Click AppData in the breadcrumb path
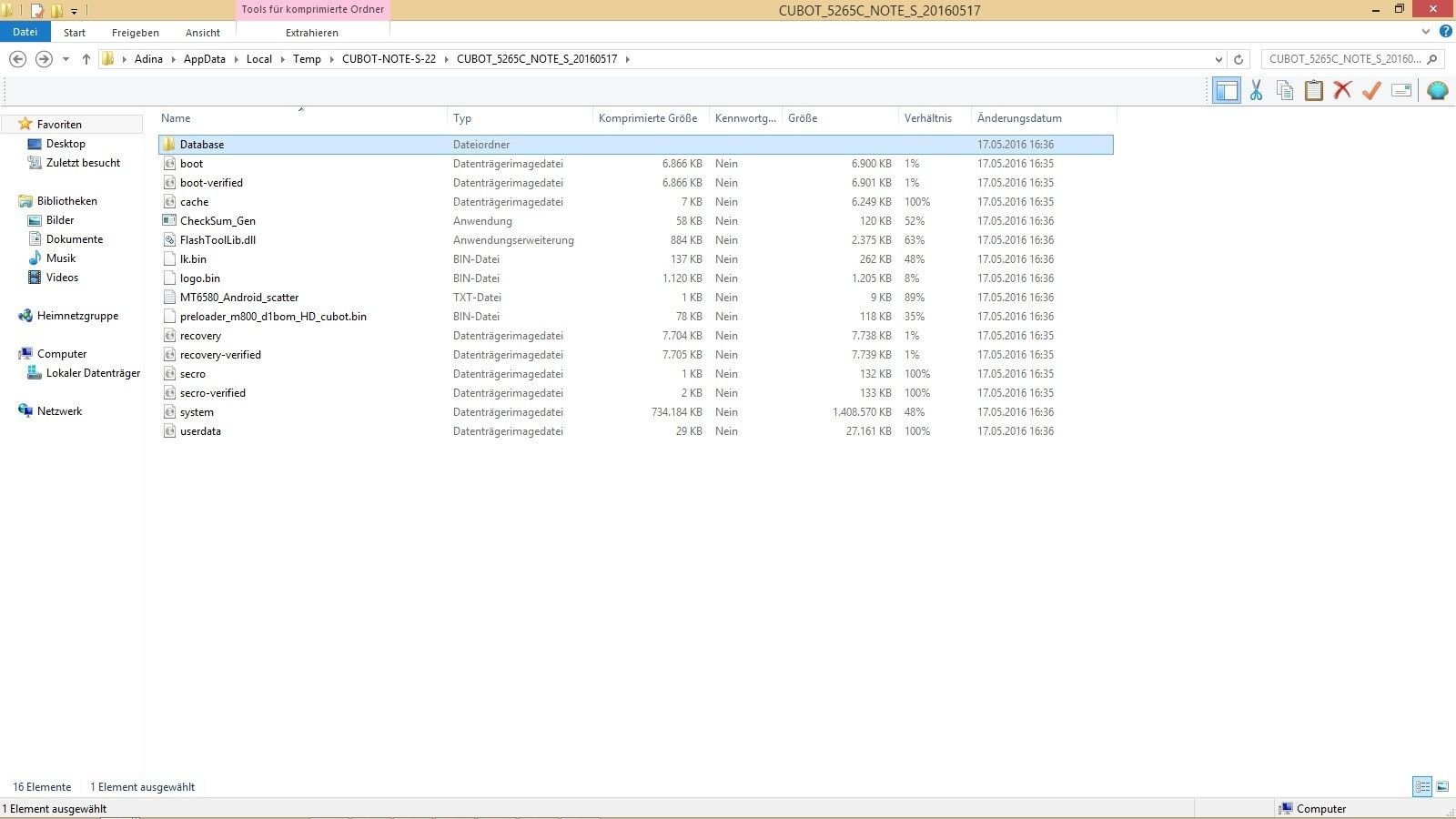Viewport: 1456px width, 819px height. (x=205, y=59)
